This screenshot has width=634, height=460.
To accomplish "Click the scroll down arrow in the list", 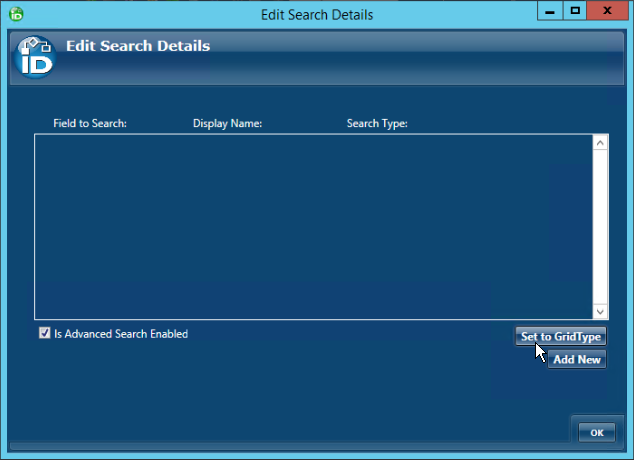I will (x=600, y=311).
